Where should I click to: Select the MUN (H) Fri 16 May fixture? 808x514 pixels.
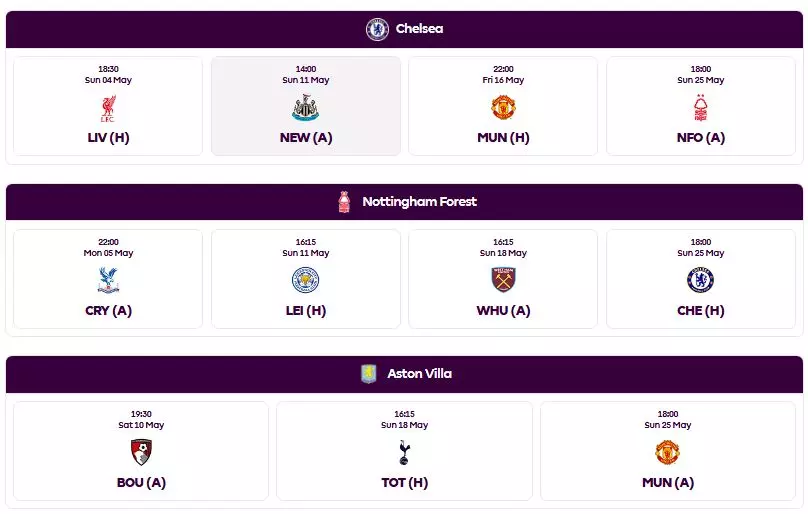pos(503,106)
